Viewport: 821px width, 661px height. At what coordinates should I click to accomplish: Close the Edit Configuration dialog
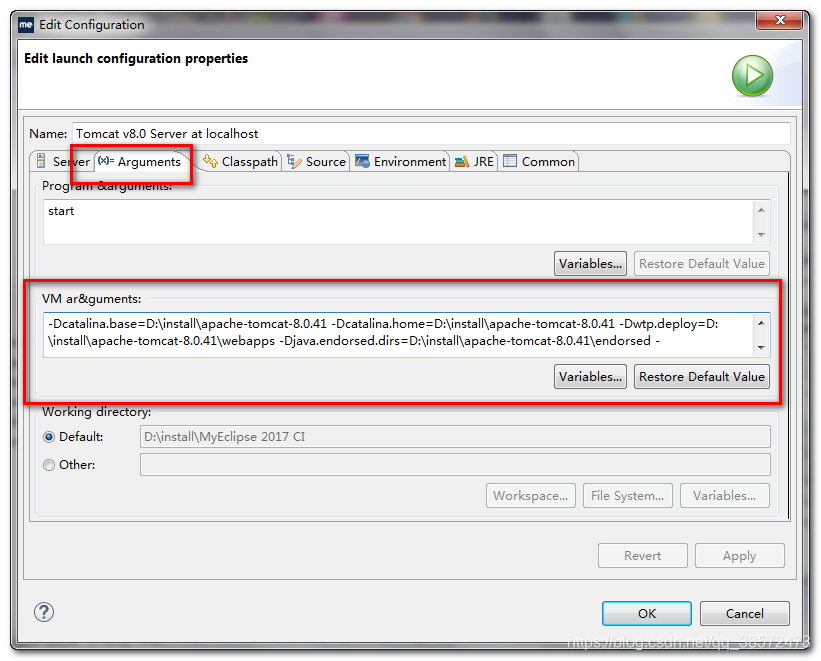[780, 20]
